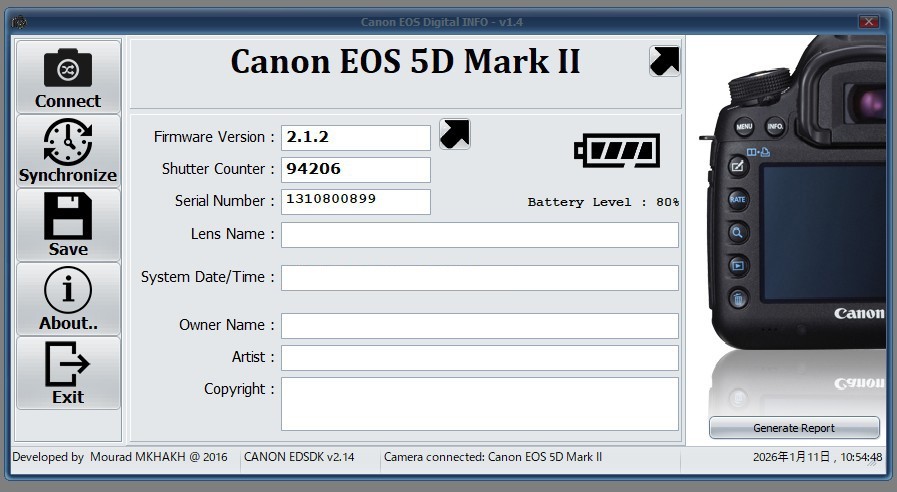Click the Artist input field
The height and width of the screenshot is (492, 897).
(x=480, y=358)
